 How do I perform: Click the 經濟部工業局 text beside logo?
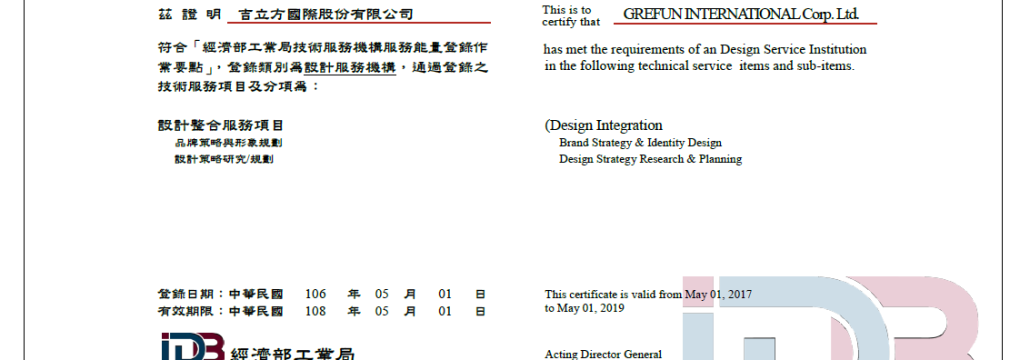click(293, 354)
